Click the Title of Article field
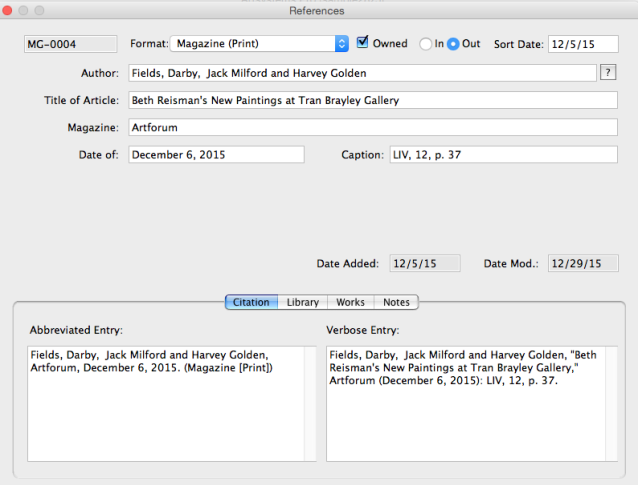 (372, 100)
